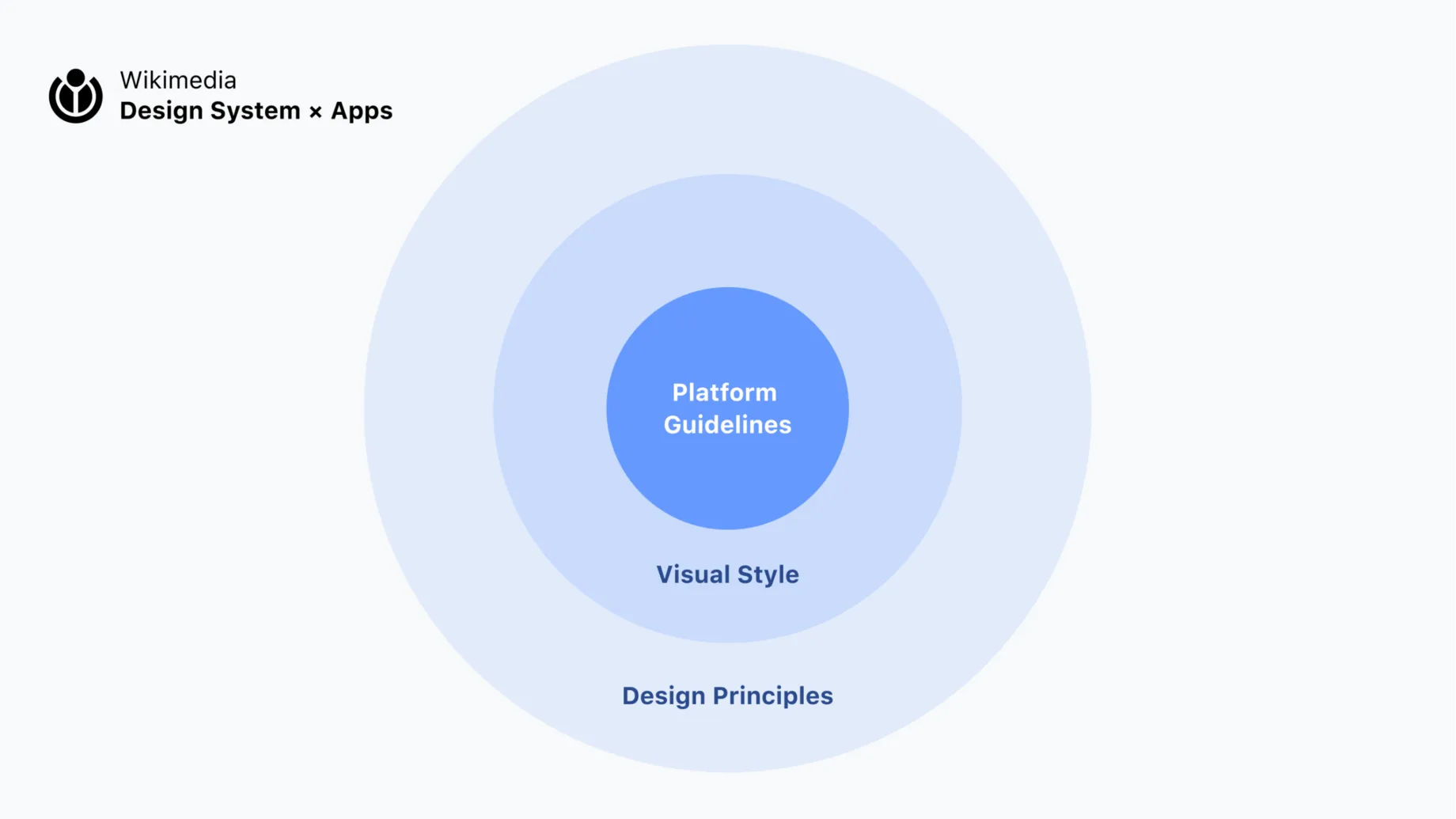The width and height of the screenshot is (1456, 819).
Task: Click the word "Guidelines" in the center circle
Action: pyautogui.click(x=727, y=425)
